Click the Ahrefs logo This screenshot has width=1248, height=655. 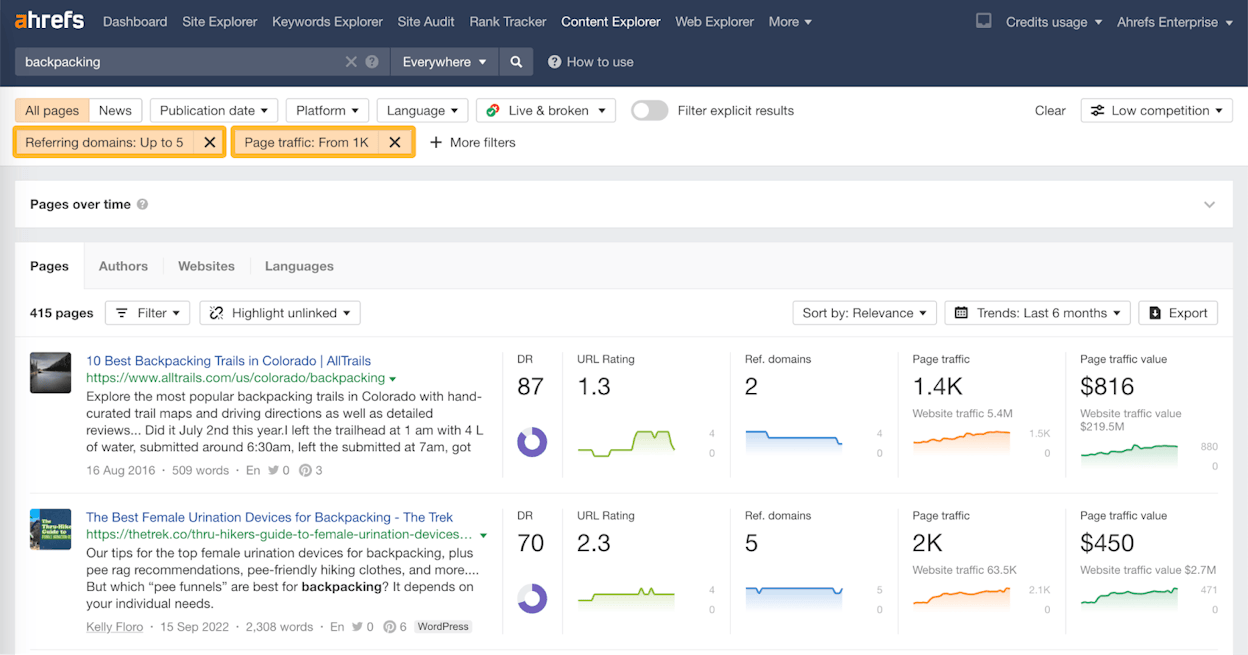tap(50, 21)
